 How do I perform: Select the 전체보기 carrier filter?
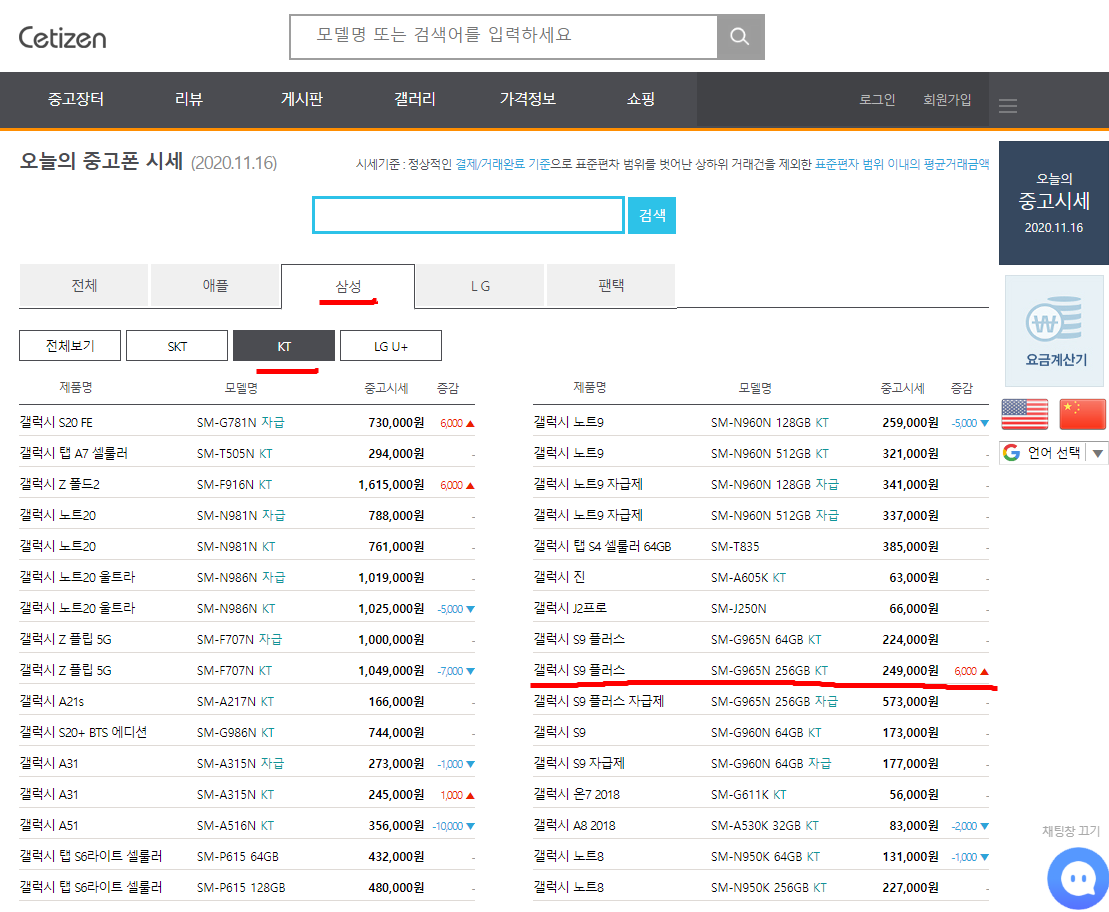(70, 346)
